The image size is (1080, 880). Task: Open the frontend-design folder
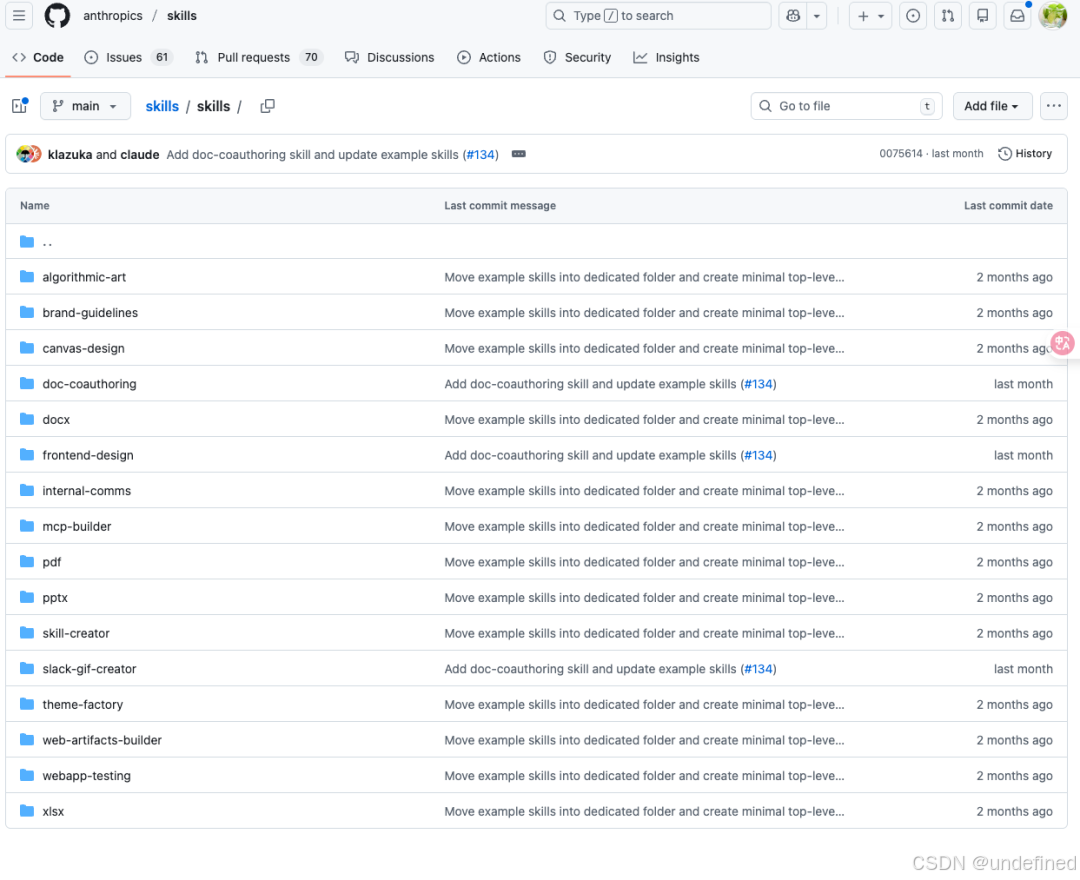(88, 455)
